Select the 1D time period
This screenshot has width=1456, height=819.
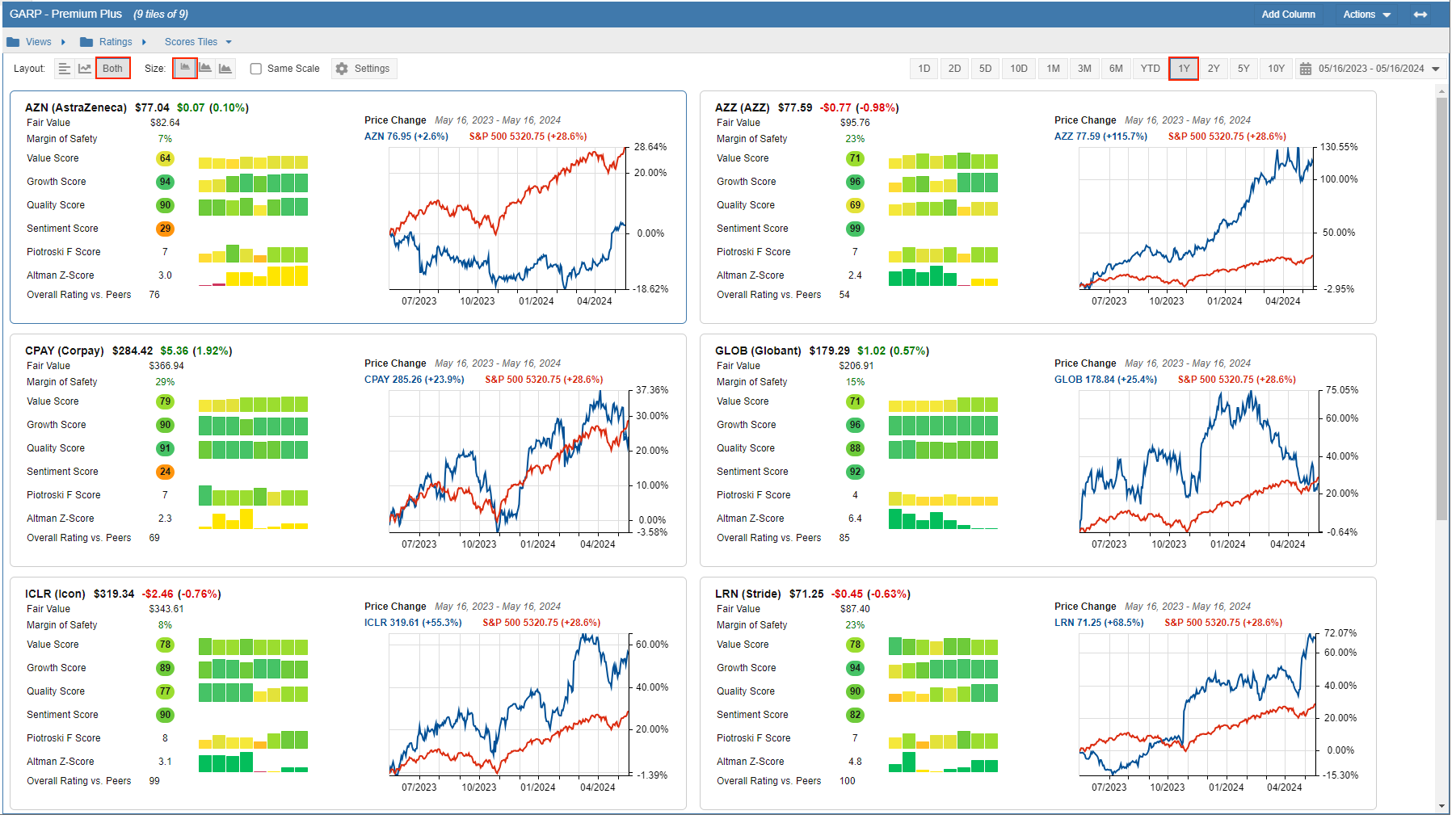click(x=924, y=69)
